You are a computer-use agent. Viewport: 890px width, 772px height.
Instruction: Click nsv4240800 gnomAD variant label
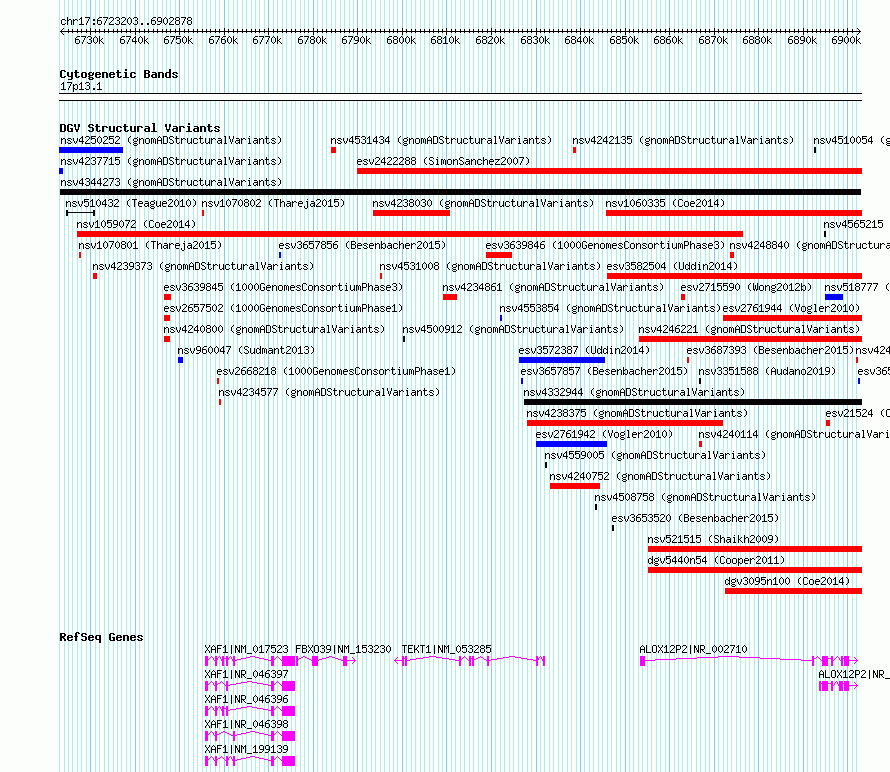(274, 329)
